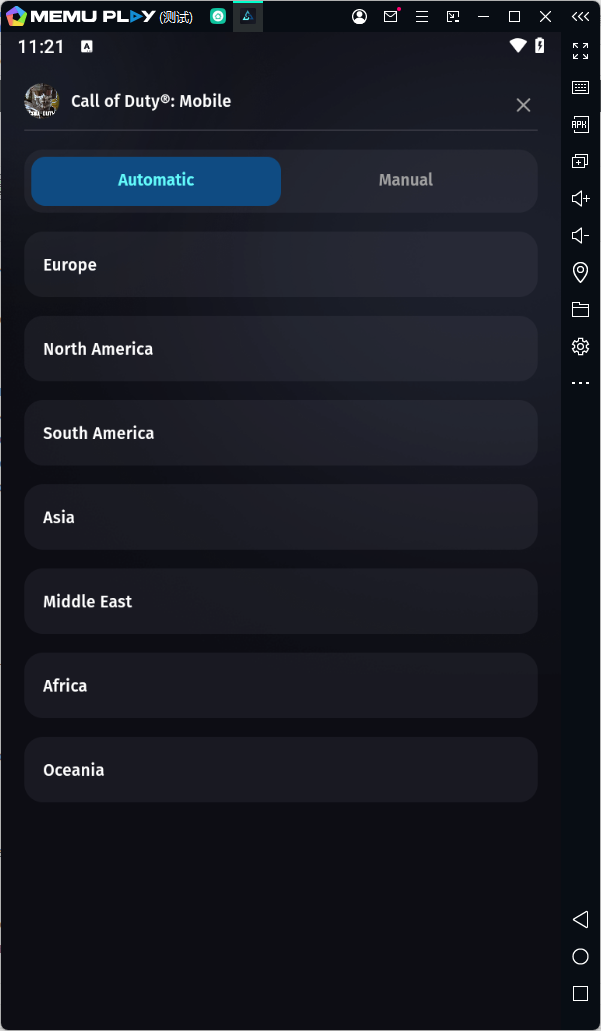Switch to Automatic mode
This screenshot has height=1031, width=601.
[x=156, y=181]
